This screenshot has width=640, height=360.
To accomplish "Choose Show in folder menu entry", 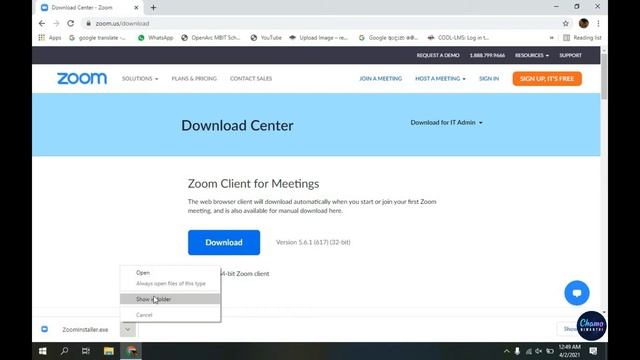I will point(170,299).
